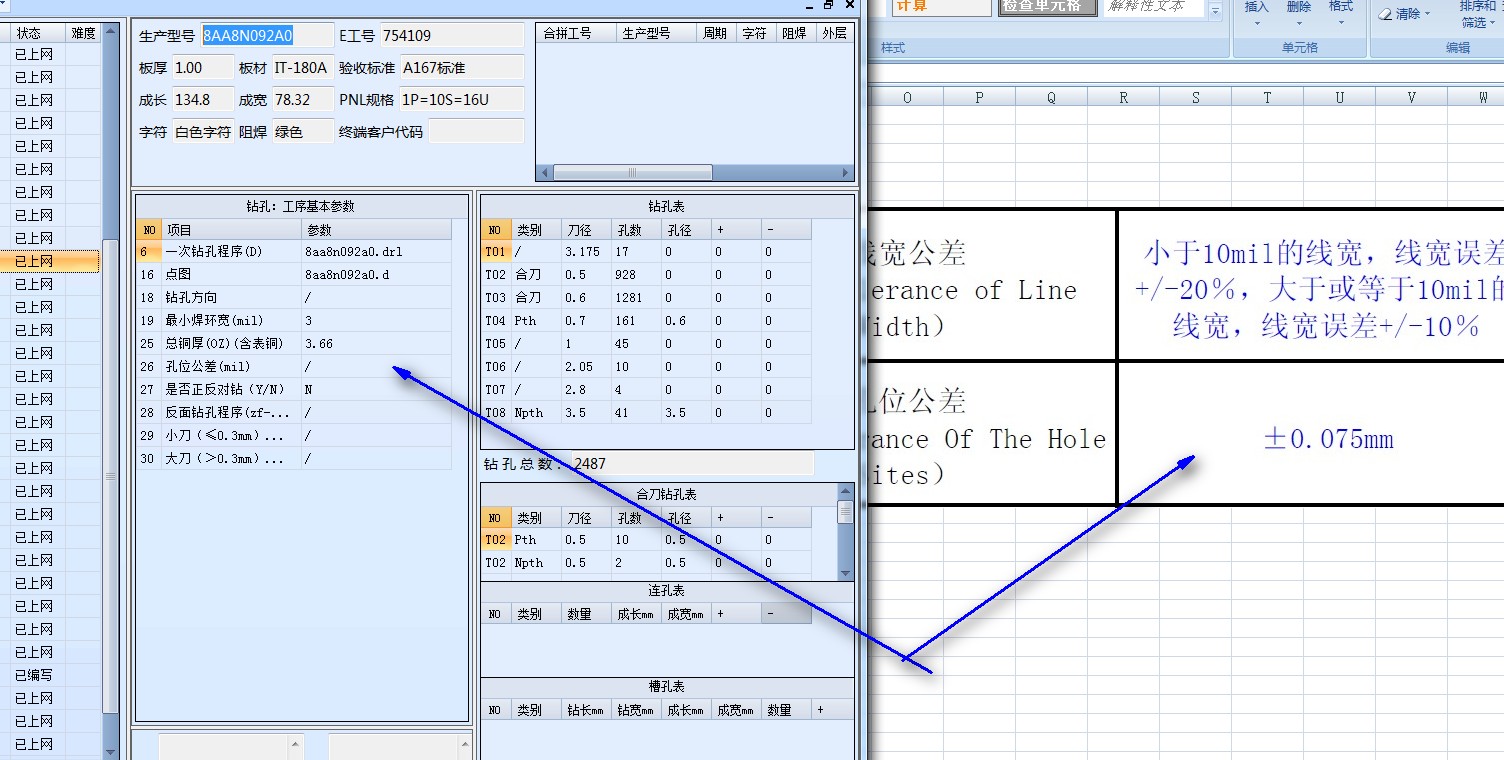Click the 生产型号 field containing 8AA8N092A0

click(267, 35)
